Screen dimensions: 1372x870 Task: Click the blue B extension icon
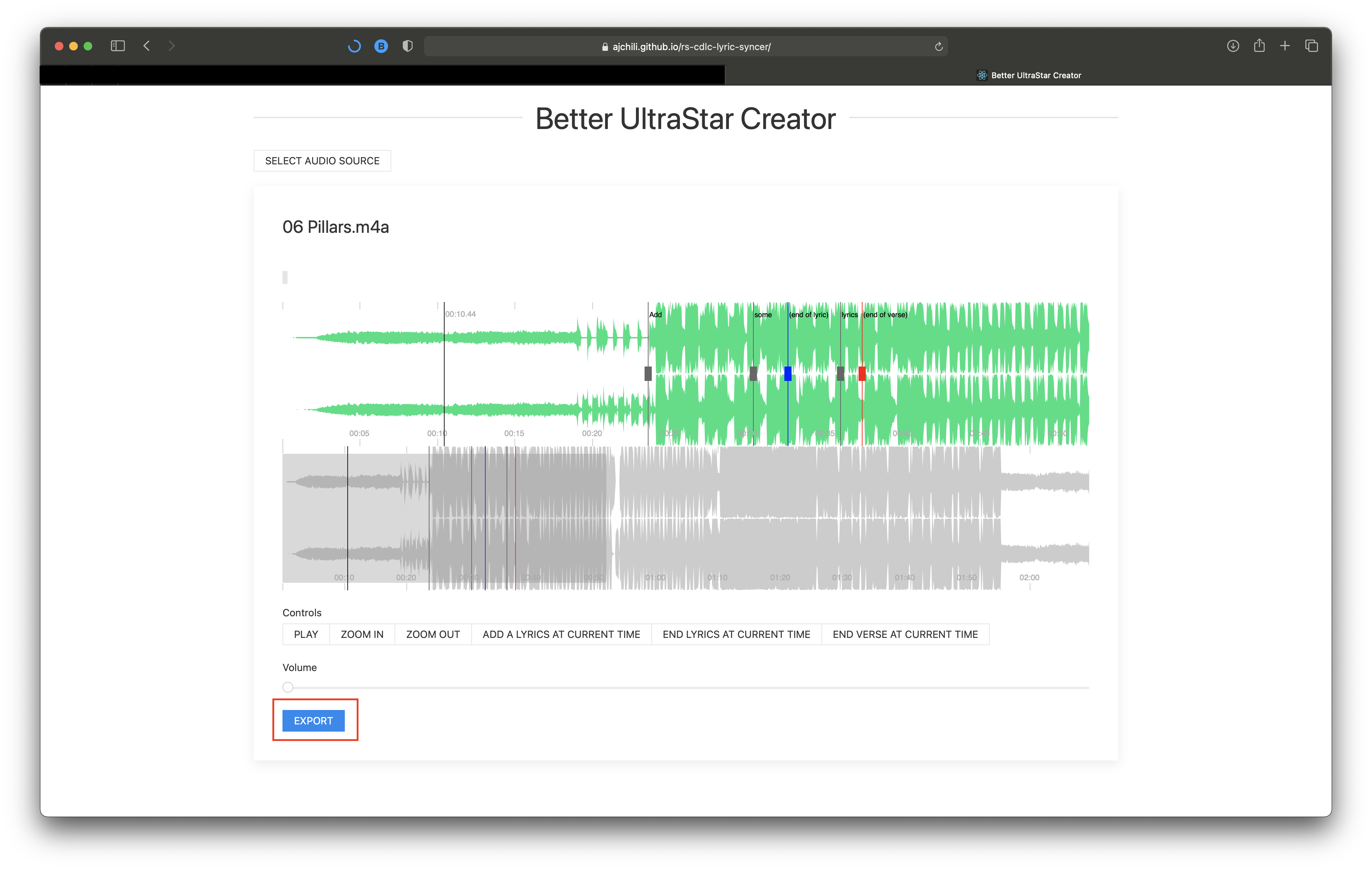(381, 46)
